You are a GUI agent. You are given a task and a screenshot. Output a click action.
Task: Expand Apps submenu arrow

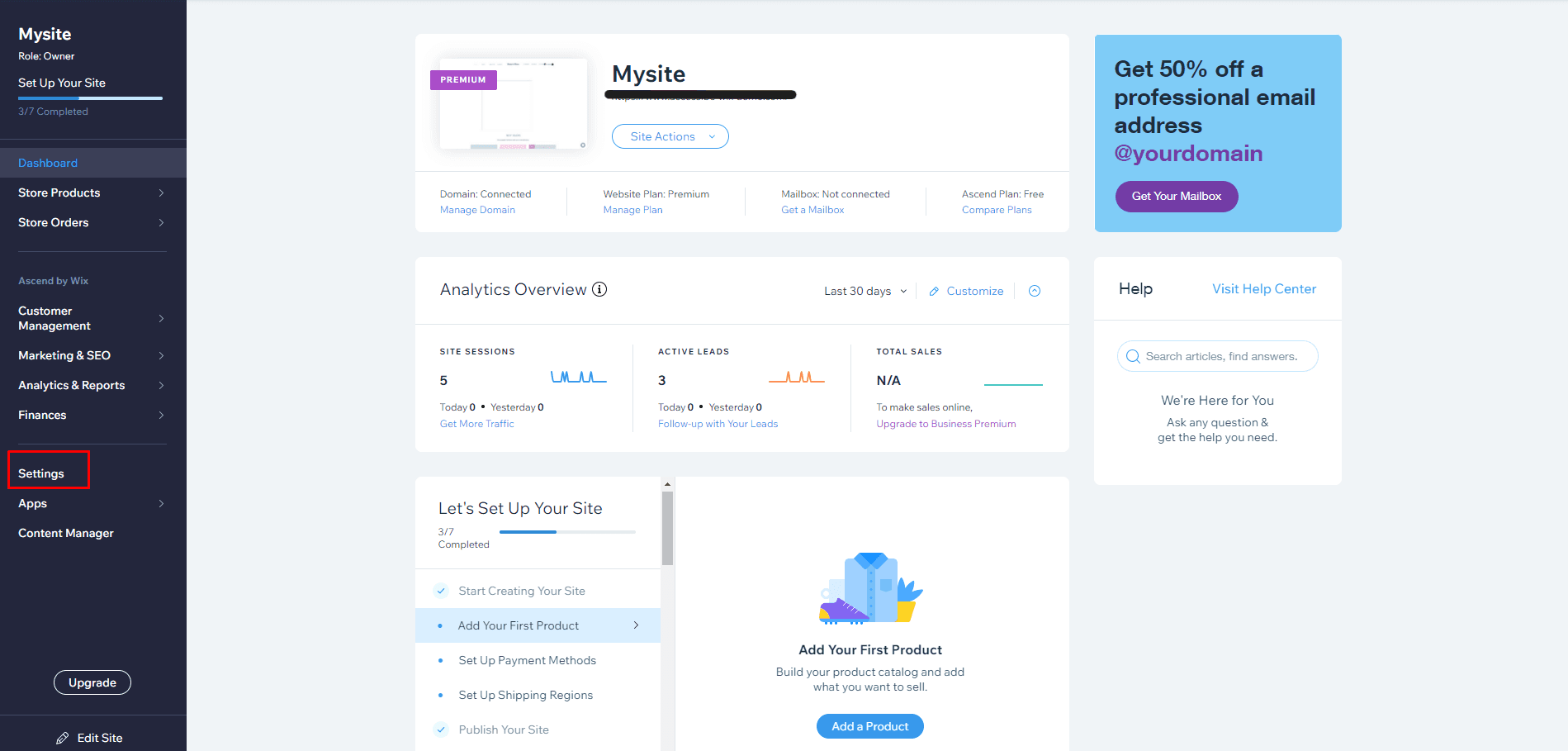pyautogui.click(x=161, y=503)
